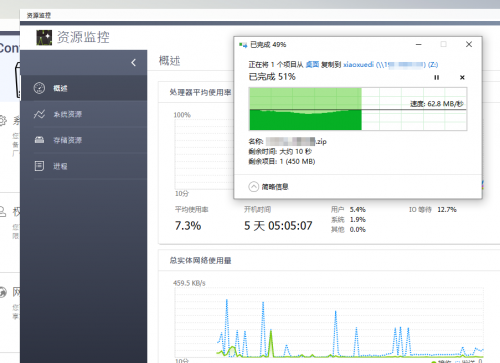
Task: Click the 资源监控 window title tab
Action: pyautogui.click(x=39, y=15)
